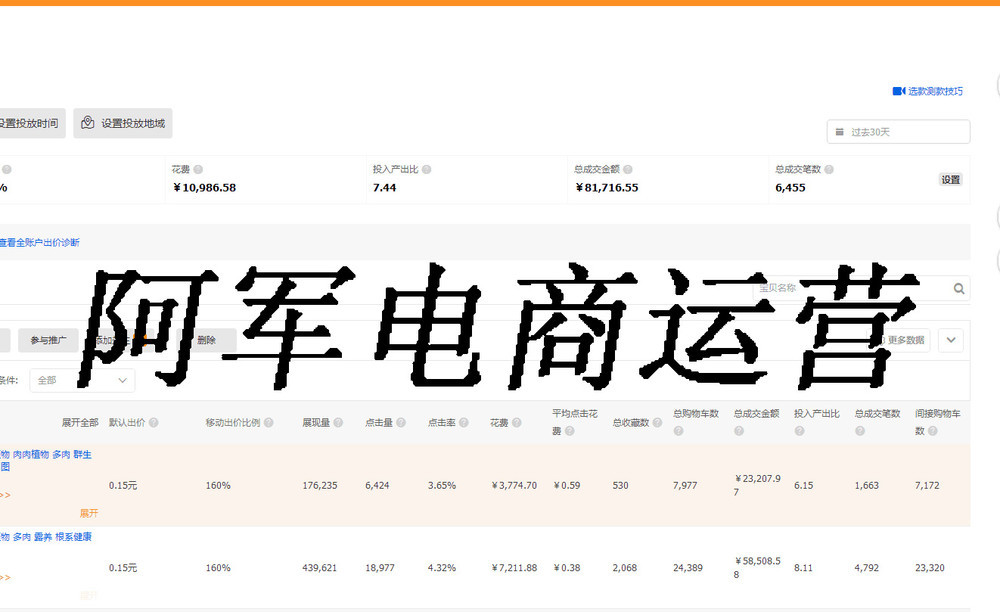This screenshot has height=612, width=1000.
Task: Open the 条件 全部 dropdown
Action: click(82, 381)
